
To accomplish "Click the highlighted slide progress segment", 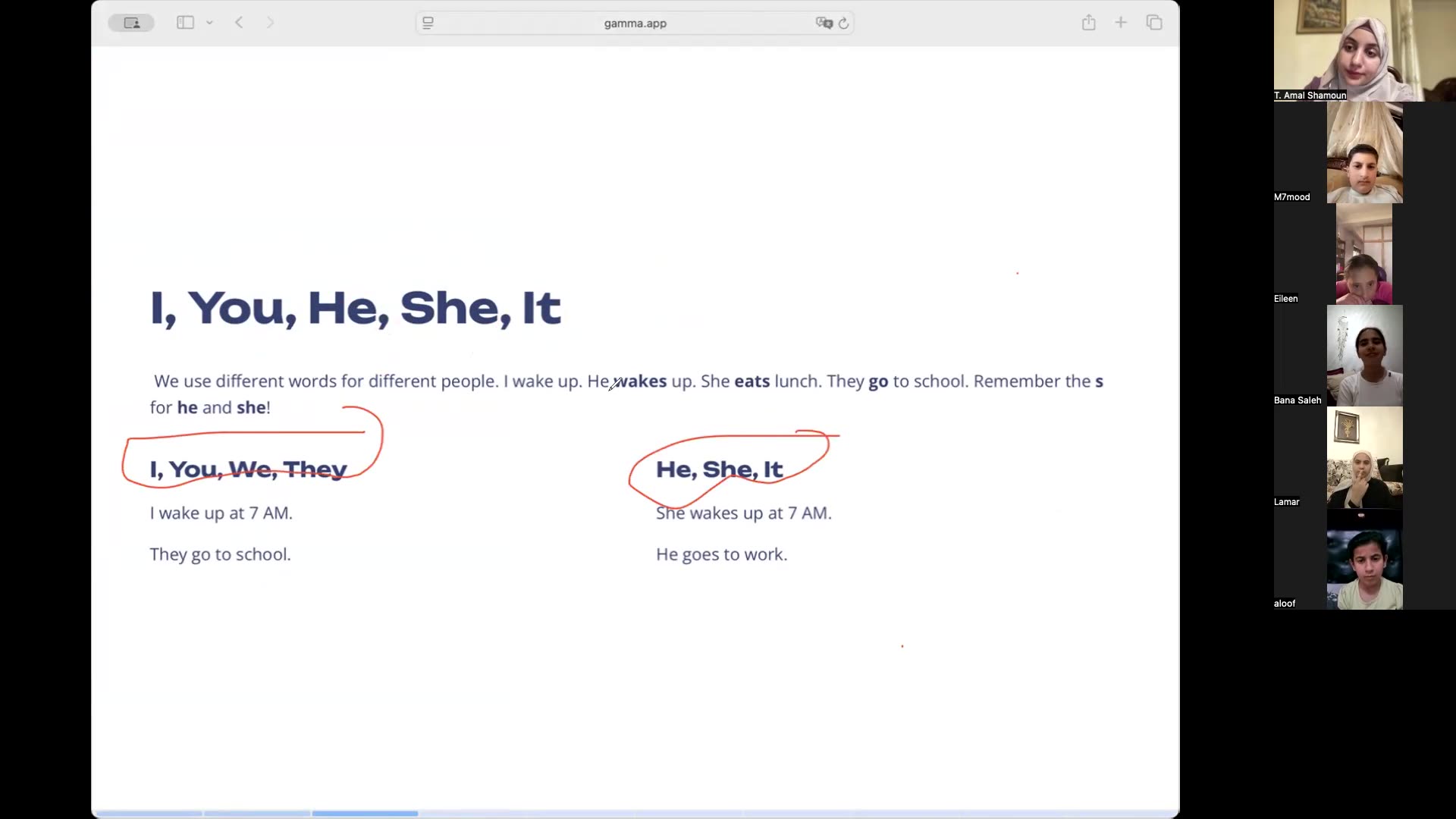I will pyautogui.click(x=365, y=814).
